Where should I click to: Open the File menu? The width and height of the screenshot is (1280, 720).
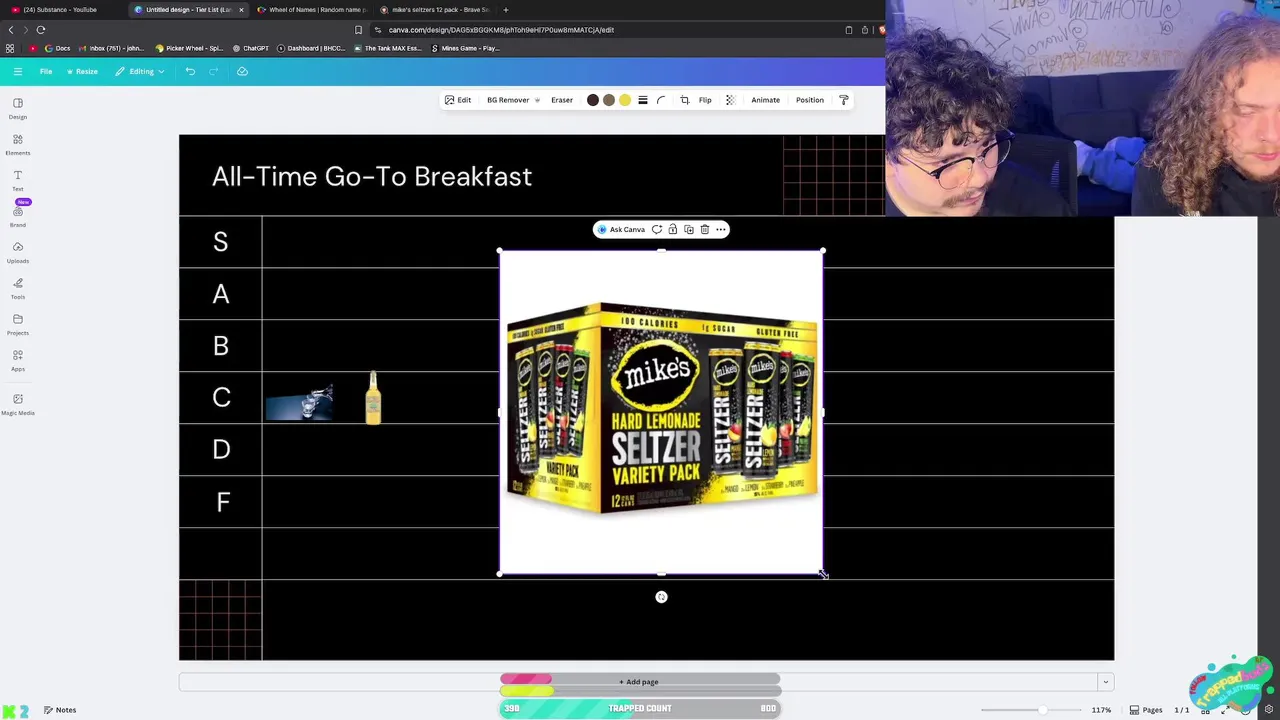tap(46, 71)
